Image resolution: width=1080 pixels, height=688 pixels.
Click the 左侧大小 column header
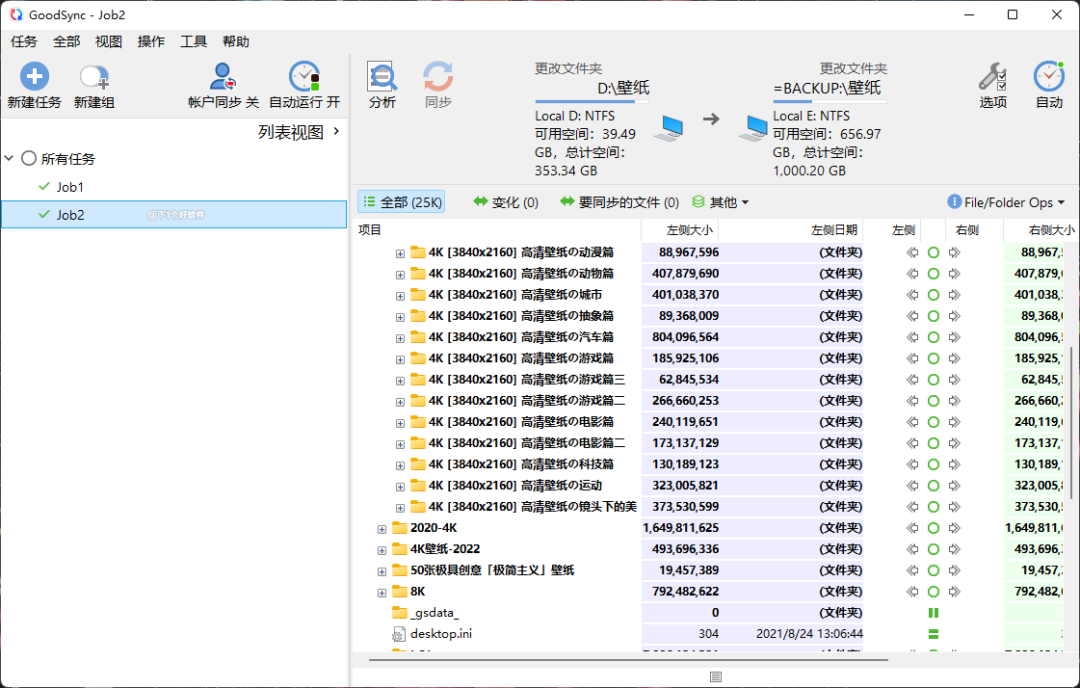tap(692, 230)
